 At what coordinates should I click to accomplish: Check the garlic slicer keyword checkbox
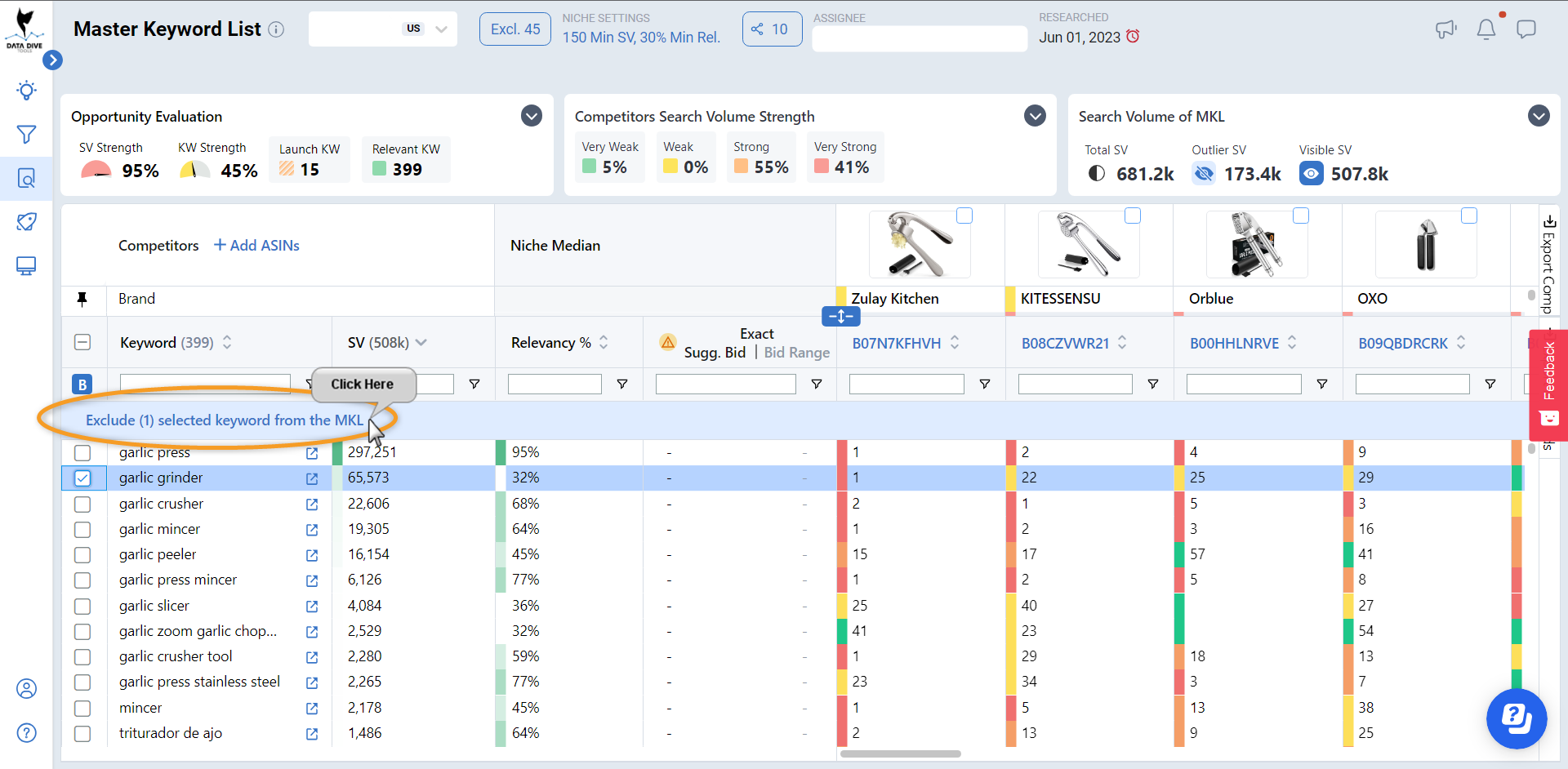click(x=82, y=607)
